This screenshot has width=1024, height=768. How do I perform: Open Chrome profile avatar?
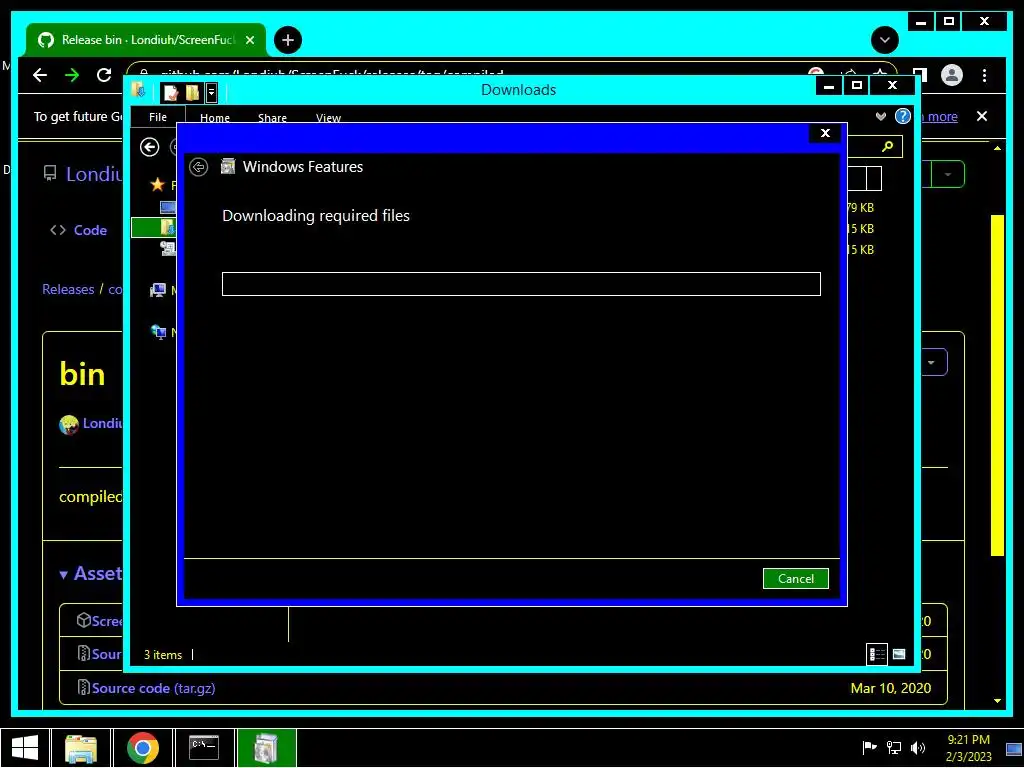click(x=952, y=75)
